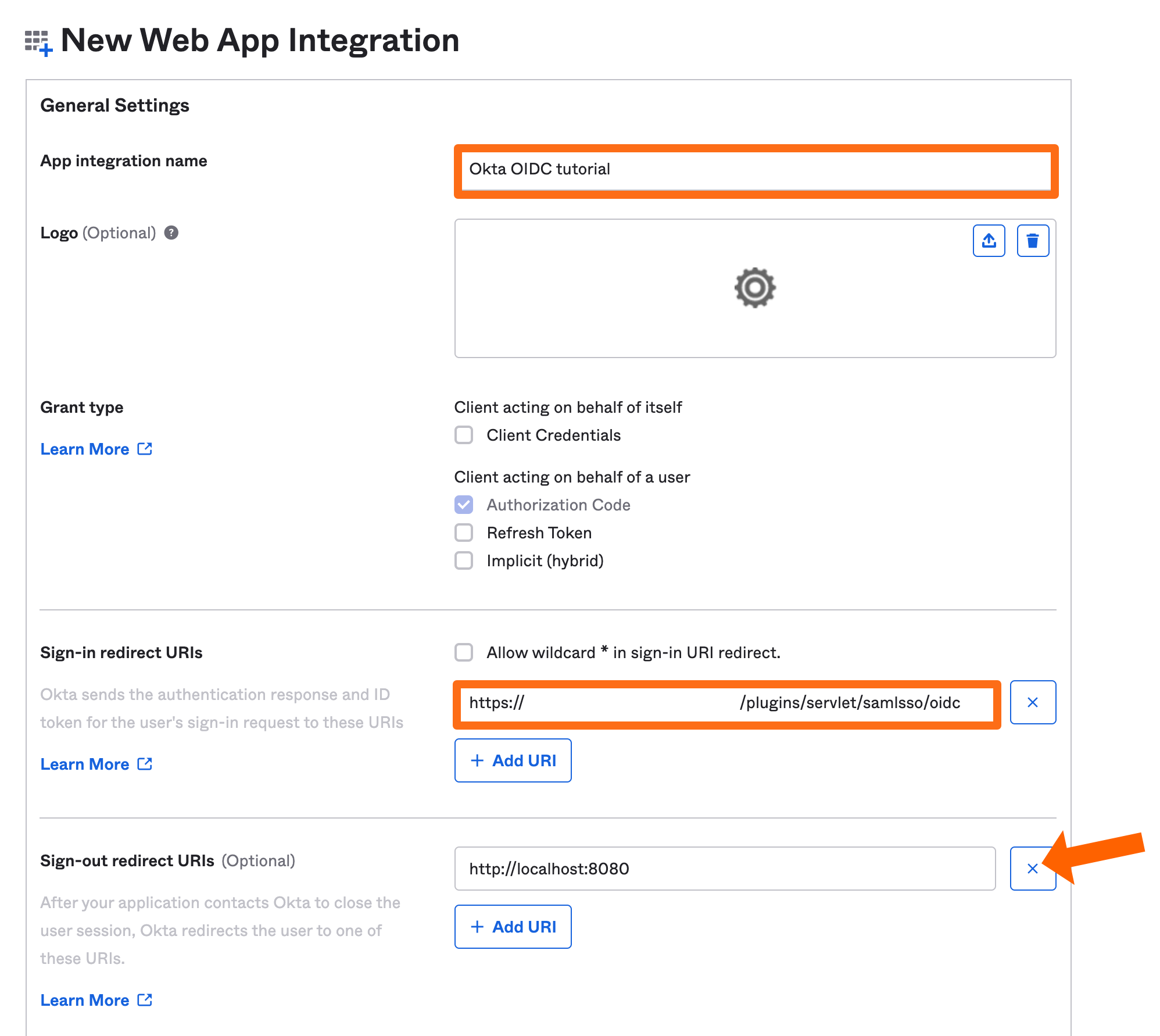Remove the sign-in redirect URI with X
This screenshot has height=1036, width=1160.
click(1033, 702)
